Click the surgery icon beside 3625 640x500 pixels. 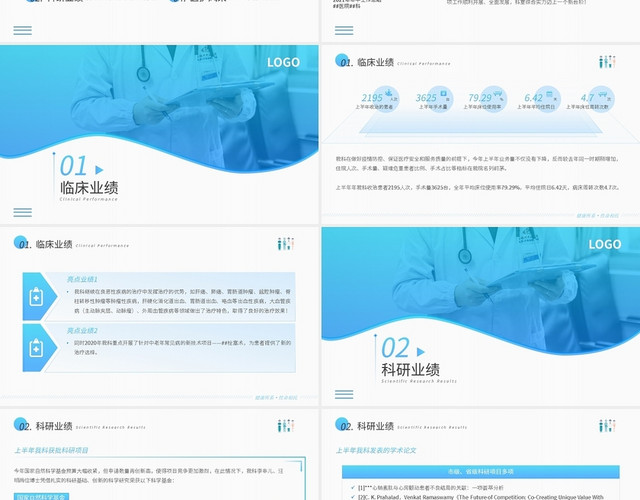pyautogui.click(x=444, y=93)
